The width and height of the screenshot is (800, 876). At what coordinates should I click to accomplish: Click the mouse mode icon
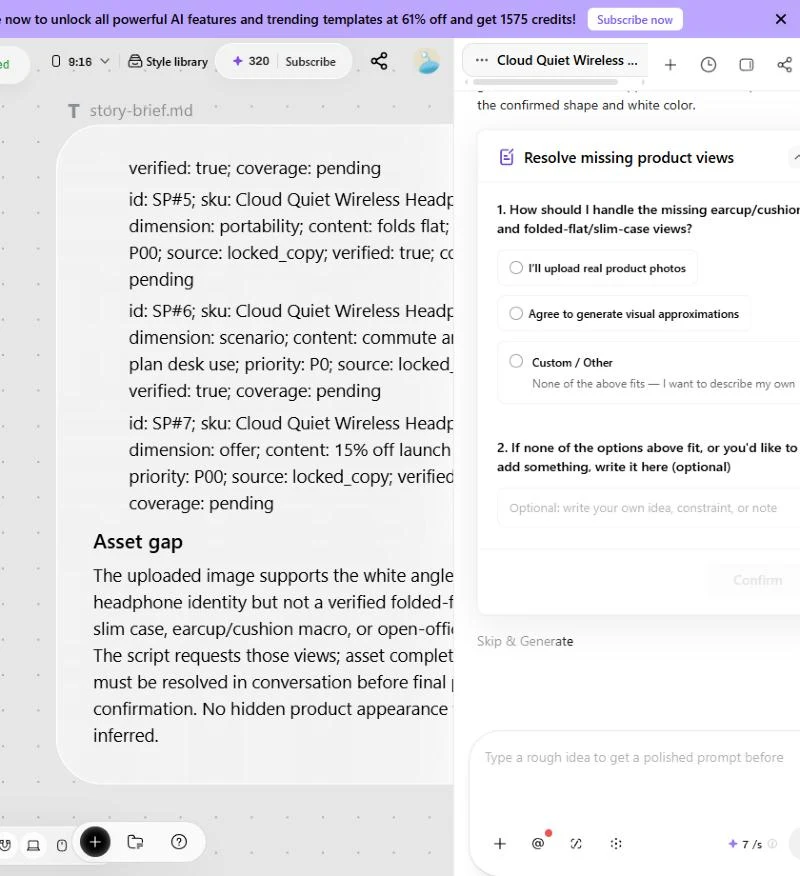(x=62, y=845)
